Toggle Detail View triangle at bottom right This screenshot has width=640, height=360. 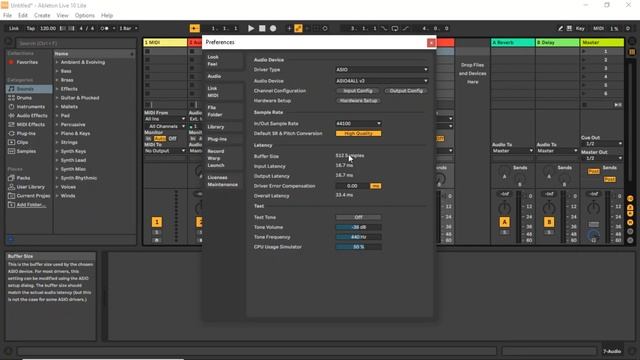tap(632, 351)
